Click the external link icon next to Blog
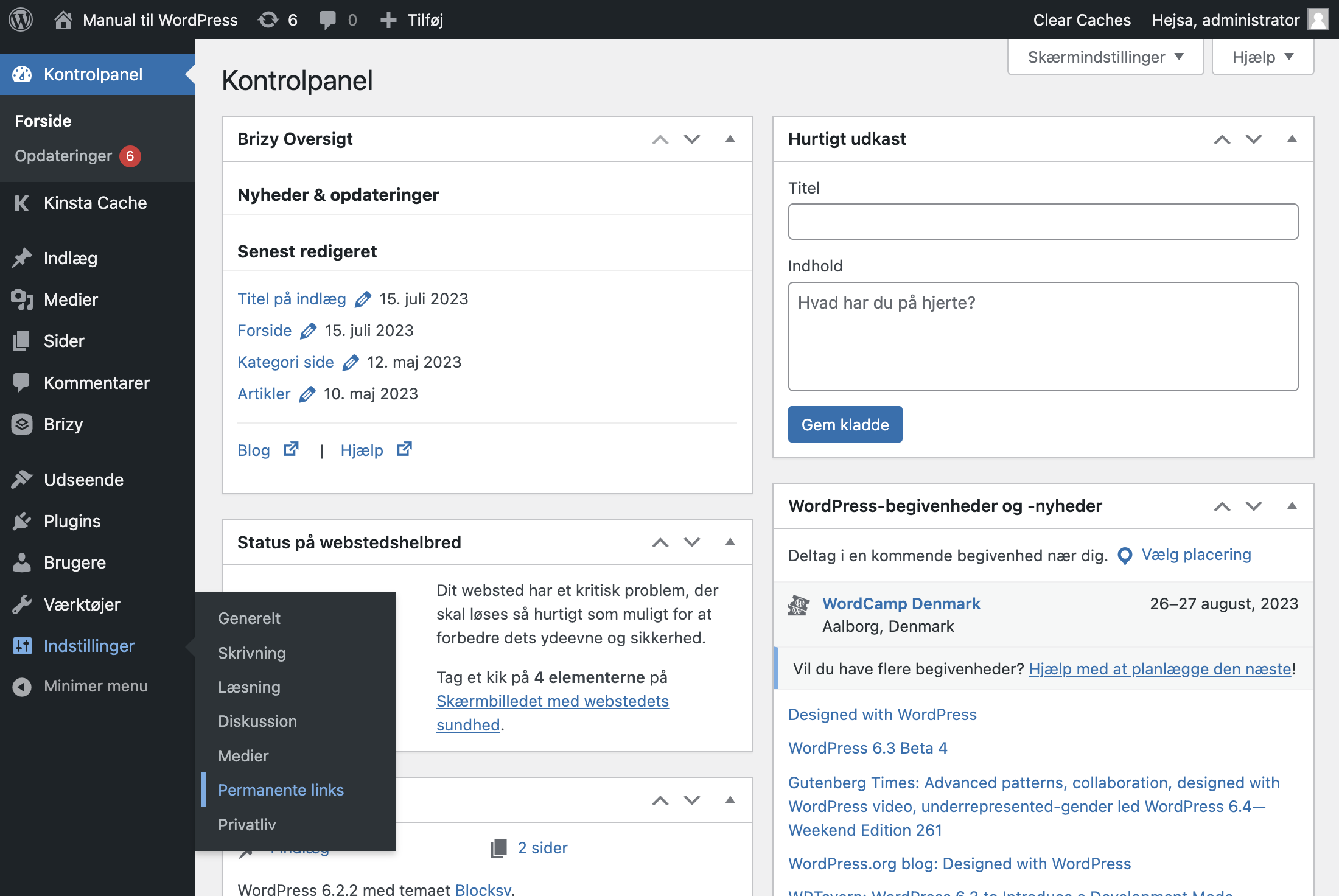This screenshot has height=896, width=1339. coord(292,449)
